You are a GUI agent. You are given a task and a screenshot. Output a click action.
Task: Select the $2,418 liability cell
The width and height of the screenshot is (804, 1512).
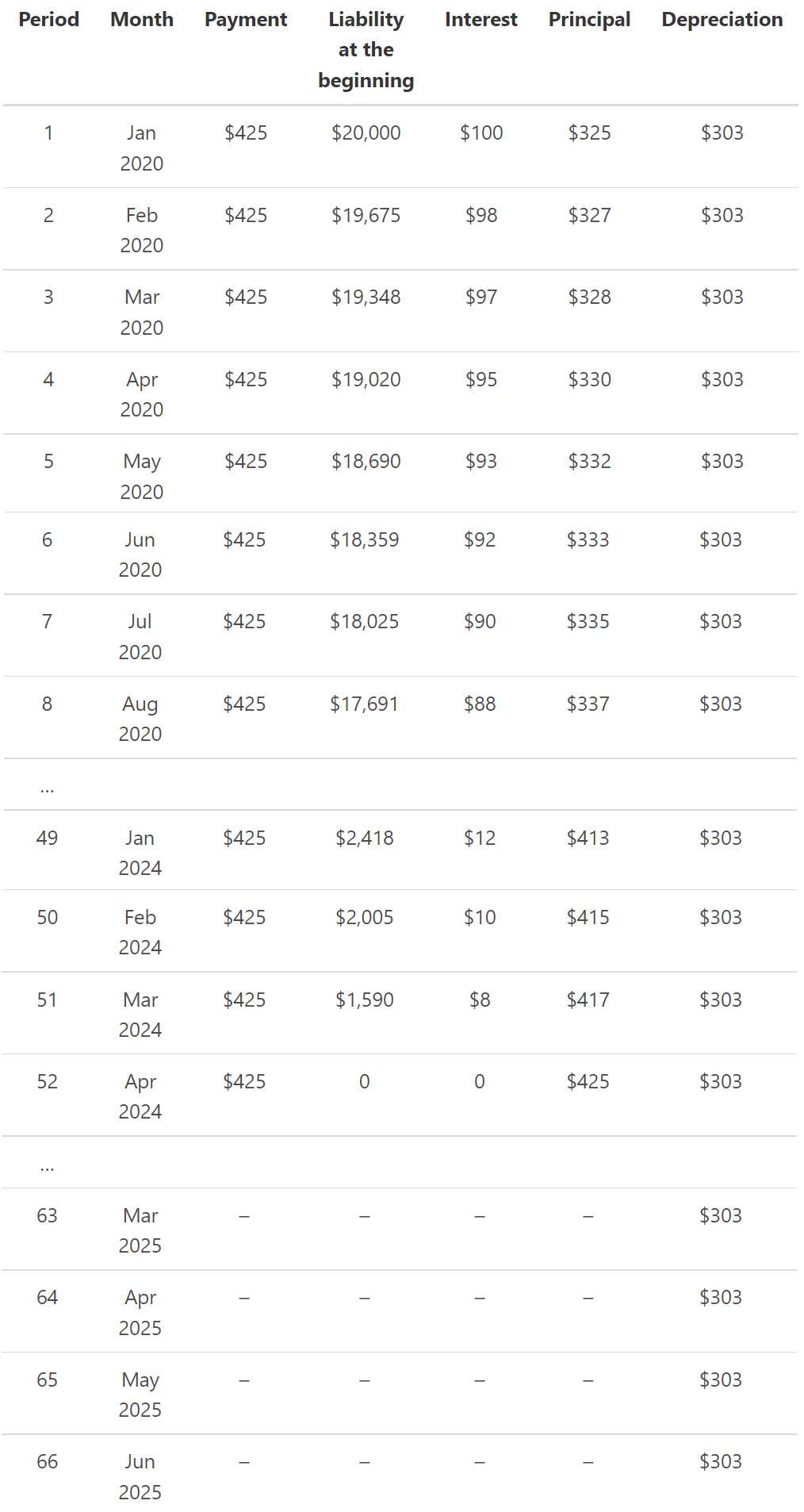[364, 839]
